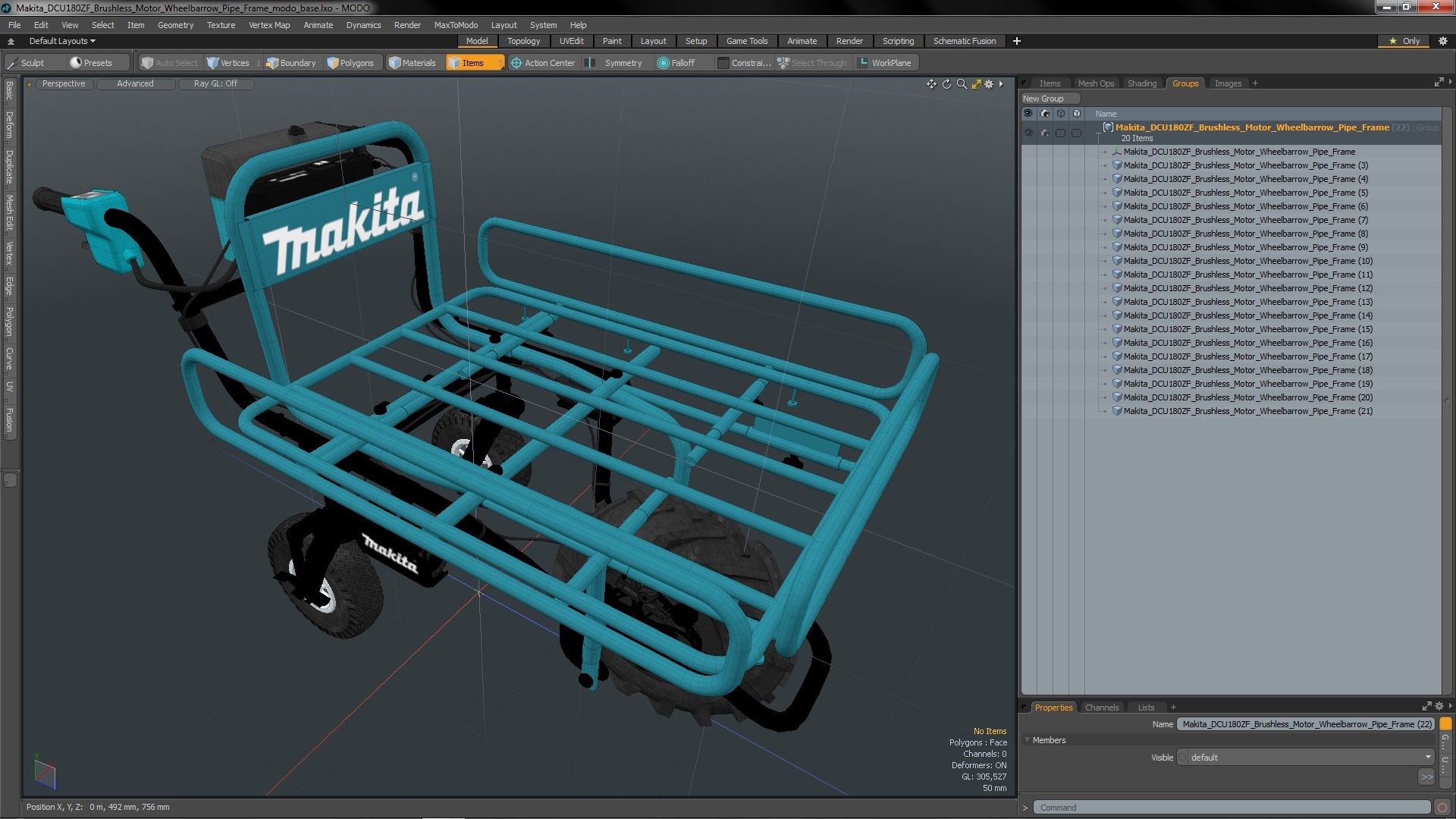The image size is (1456, 819).
Task: Open Advanced shading style dropdown
Action: click(x=135, y=84)
